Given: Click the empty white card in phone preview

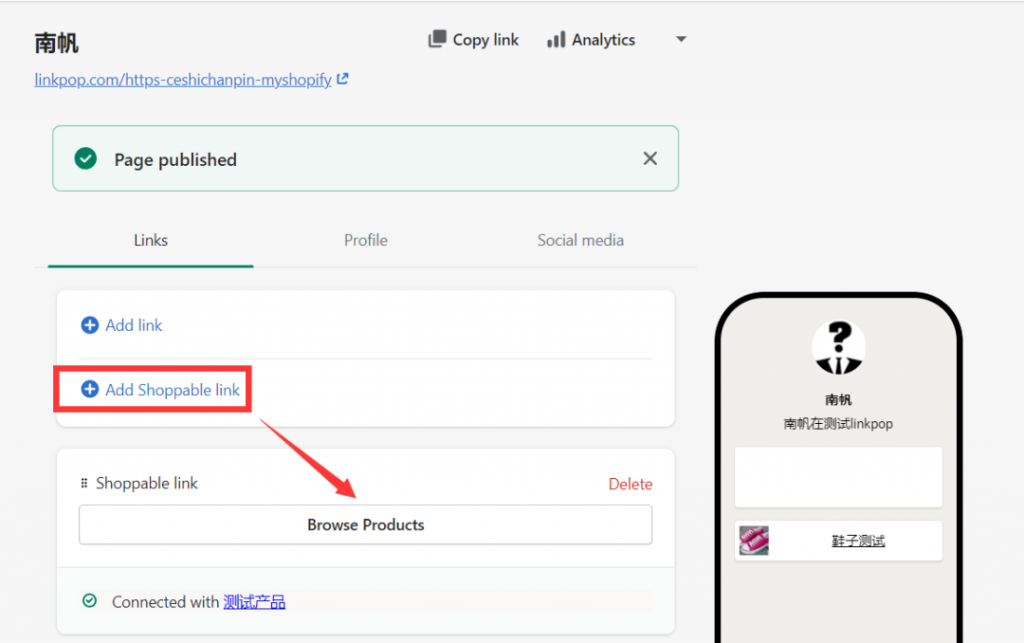Looking at the screenshot, I should click(x=839, y=477).
